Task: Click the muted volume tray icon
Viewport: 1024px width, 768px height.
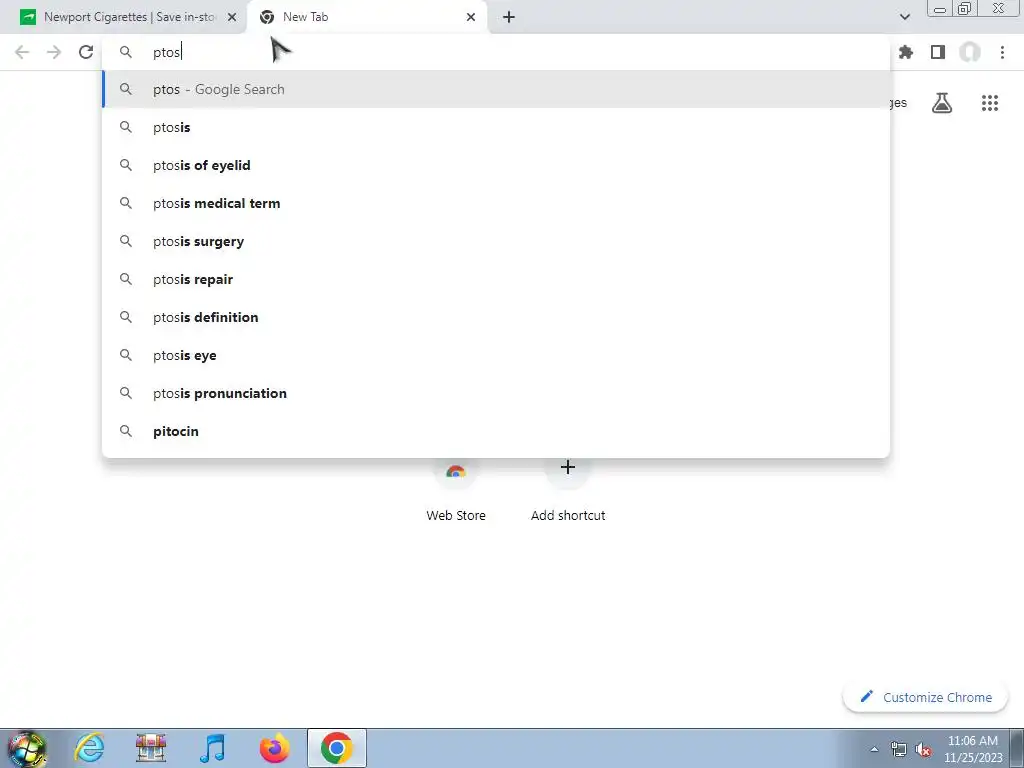Action: pos(923,749)
